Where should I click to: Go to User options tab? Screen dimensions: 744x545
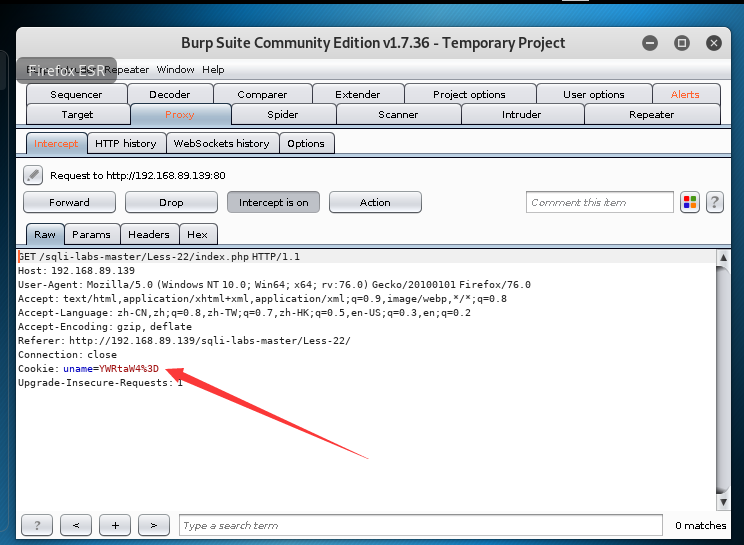pyautogui.click(x=594, y=94)
